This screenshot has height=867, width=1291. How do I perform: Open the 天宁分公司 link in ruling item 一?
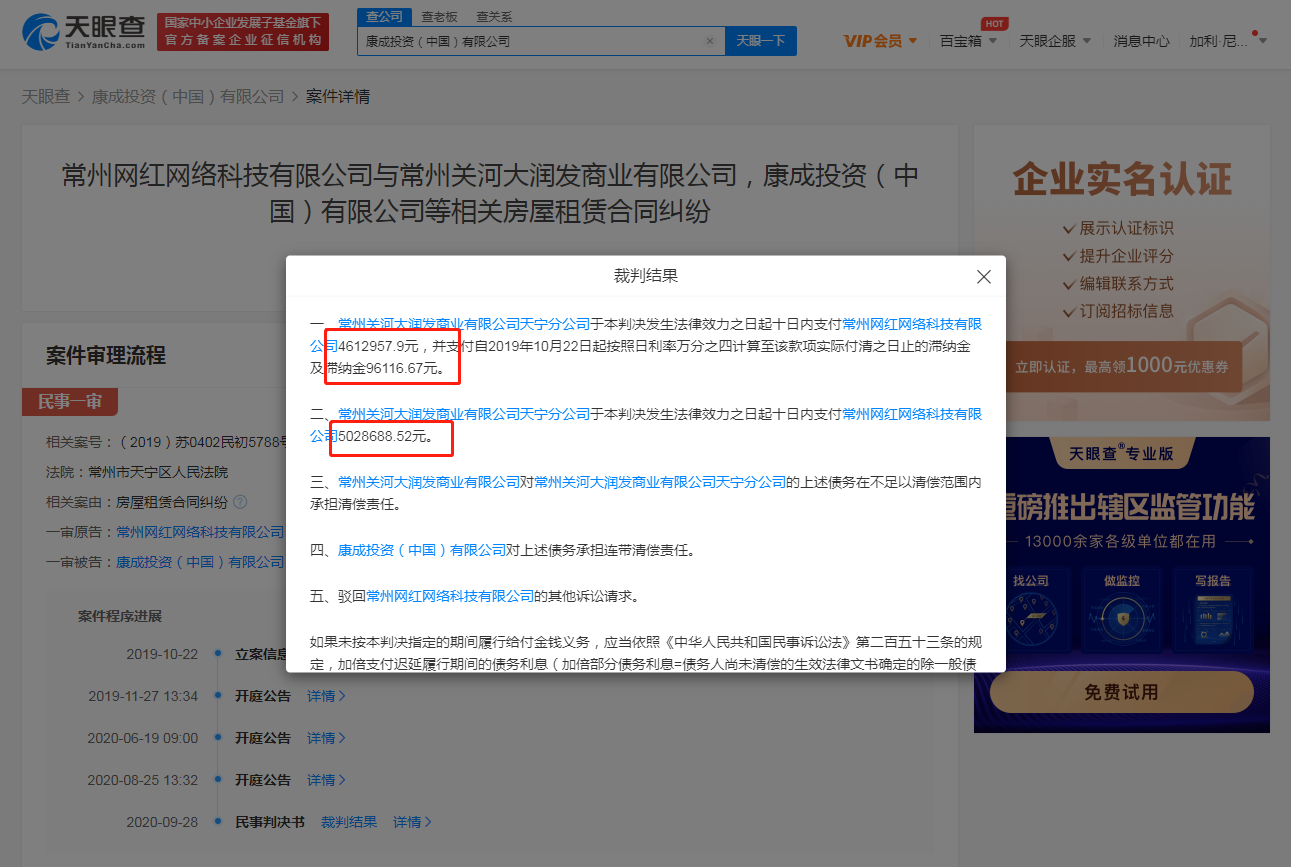click(x=464, y=324)
